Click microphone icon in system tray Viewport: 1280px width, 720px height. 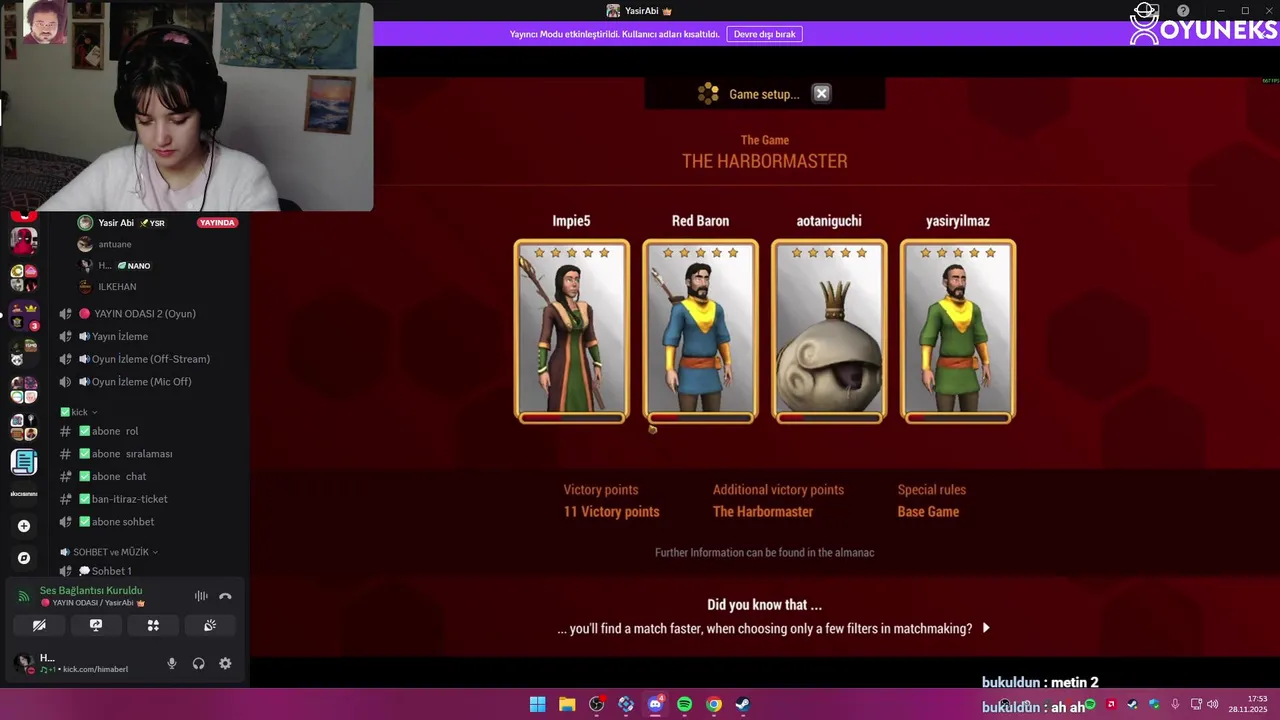click(x=1175, y=704)
